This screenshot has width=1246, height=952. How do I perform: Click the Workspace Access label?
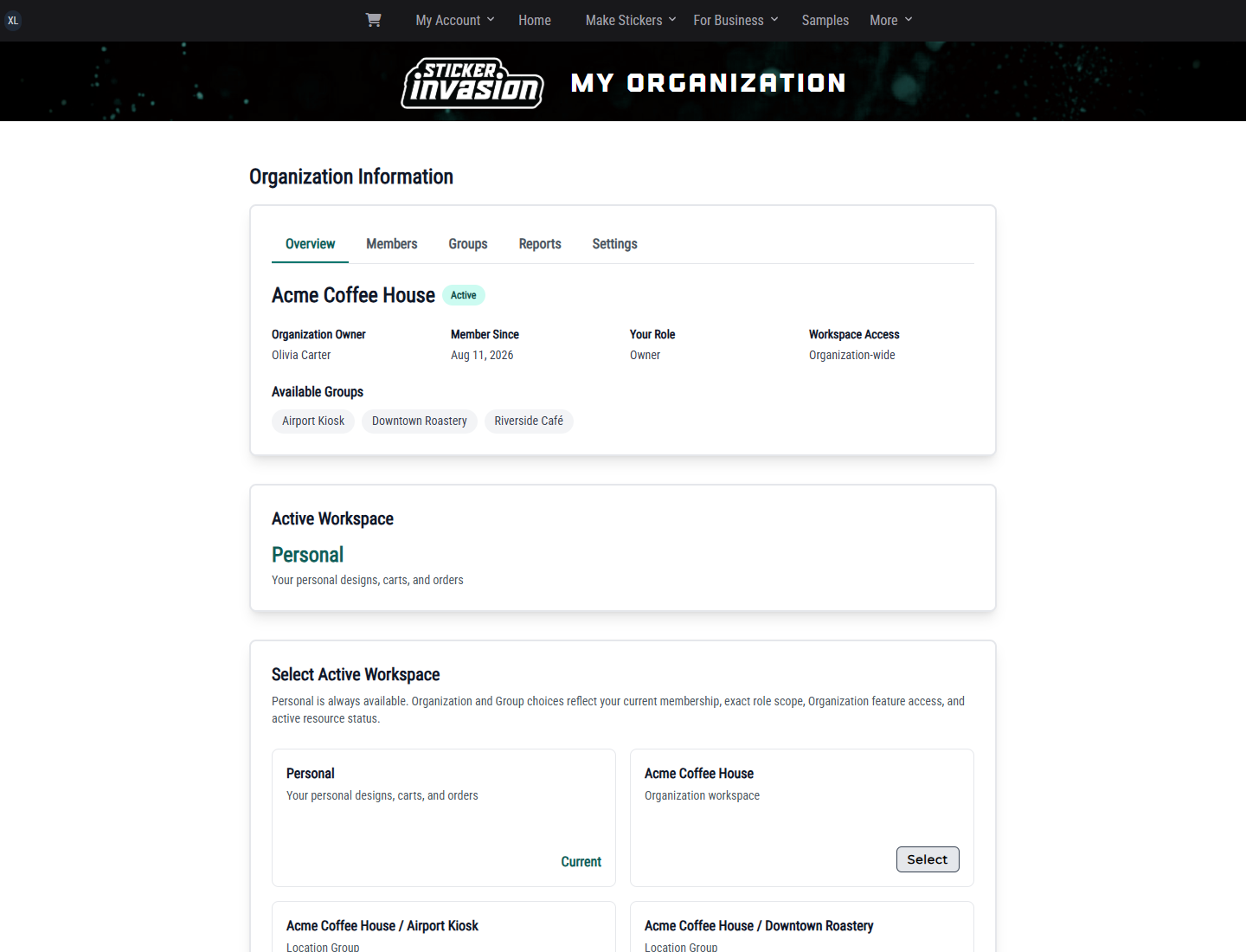[854, 334]
